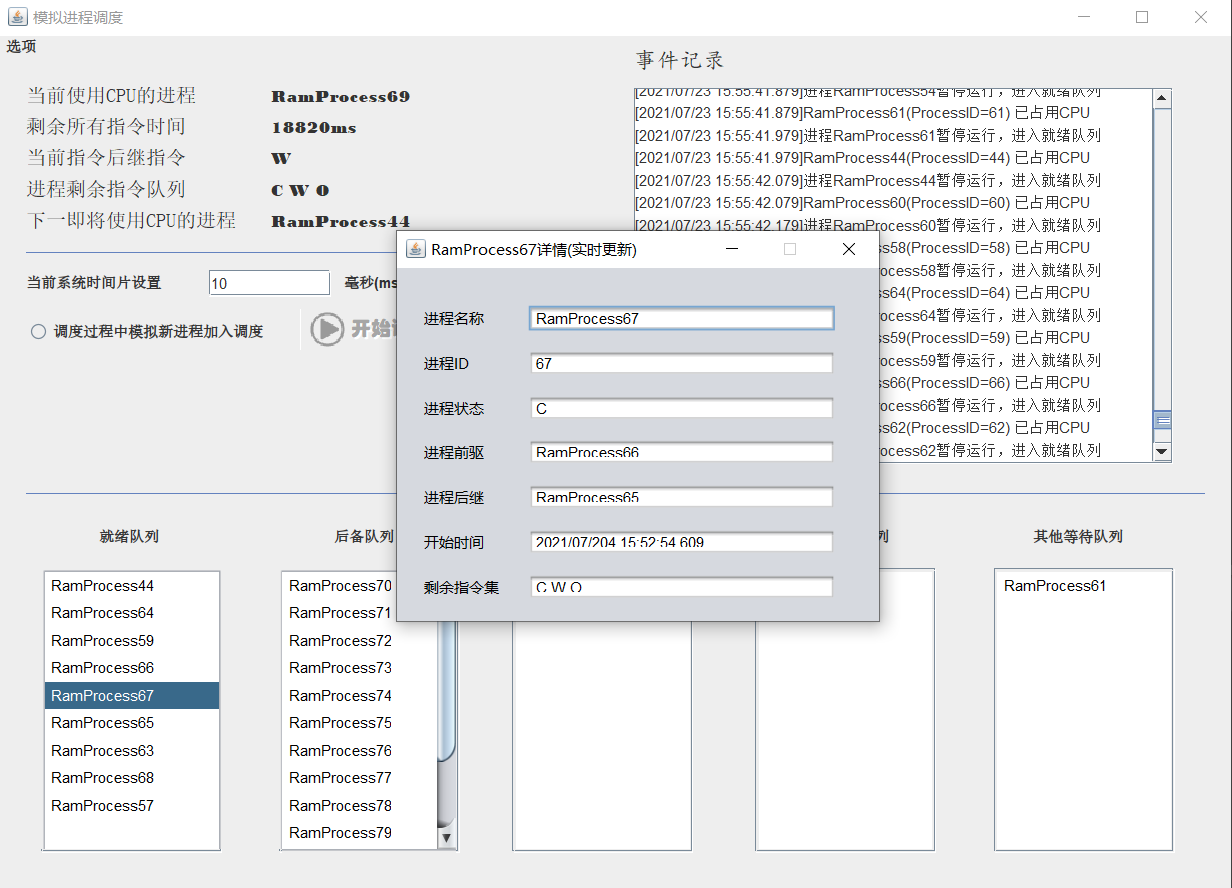Click the time slice field showing 10
This screenshot has width=1232, height=888.
click(x=268, y=282)
